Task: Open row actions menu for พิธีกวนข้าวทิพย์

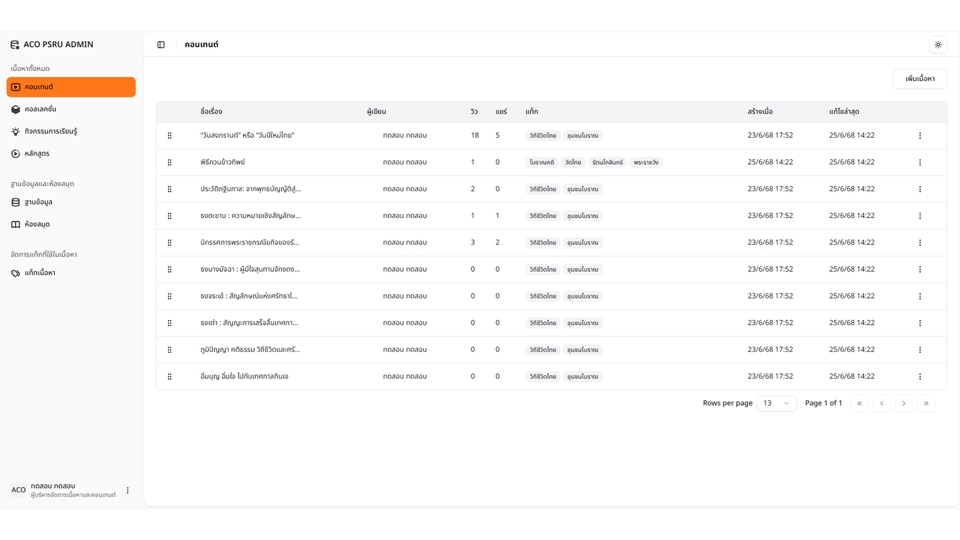Action: [x=920, y=162]
